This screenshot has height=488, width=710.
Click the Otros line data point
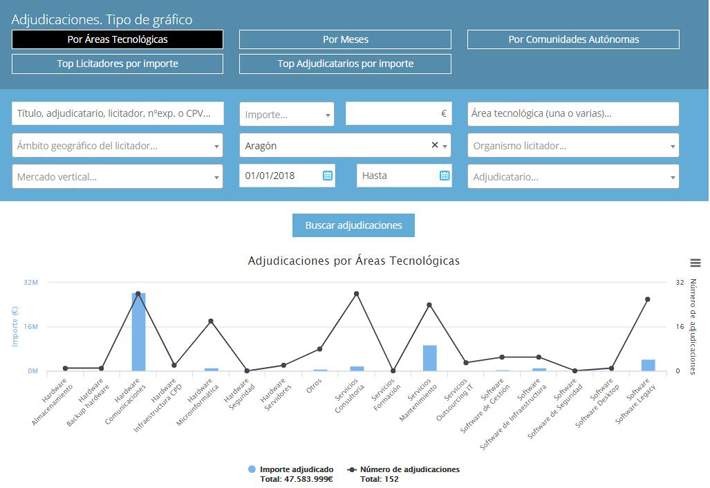(320, 349)
